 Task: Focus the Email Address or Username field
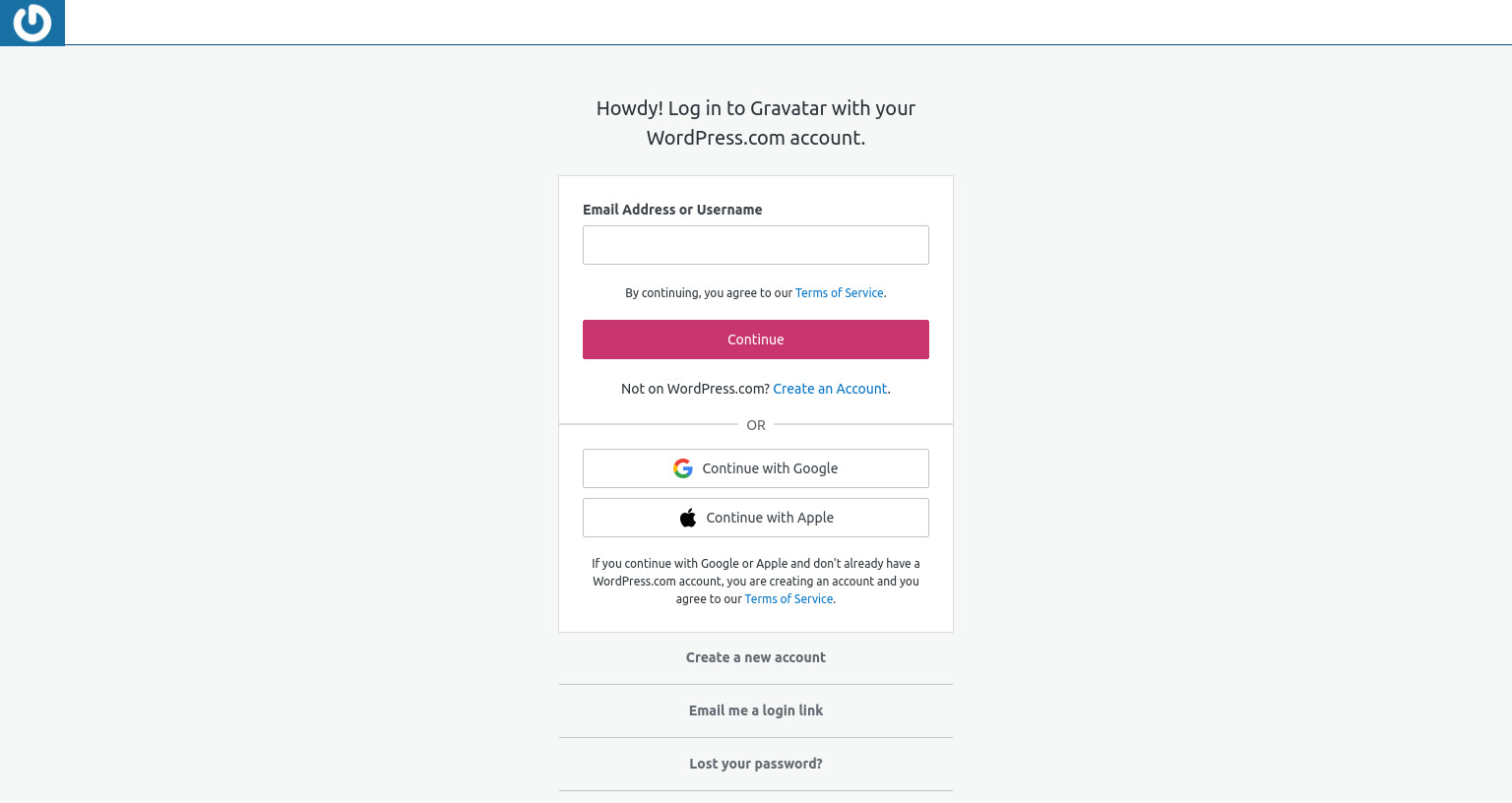(x=756, y=245)
